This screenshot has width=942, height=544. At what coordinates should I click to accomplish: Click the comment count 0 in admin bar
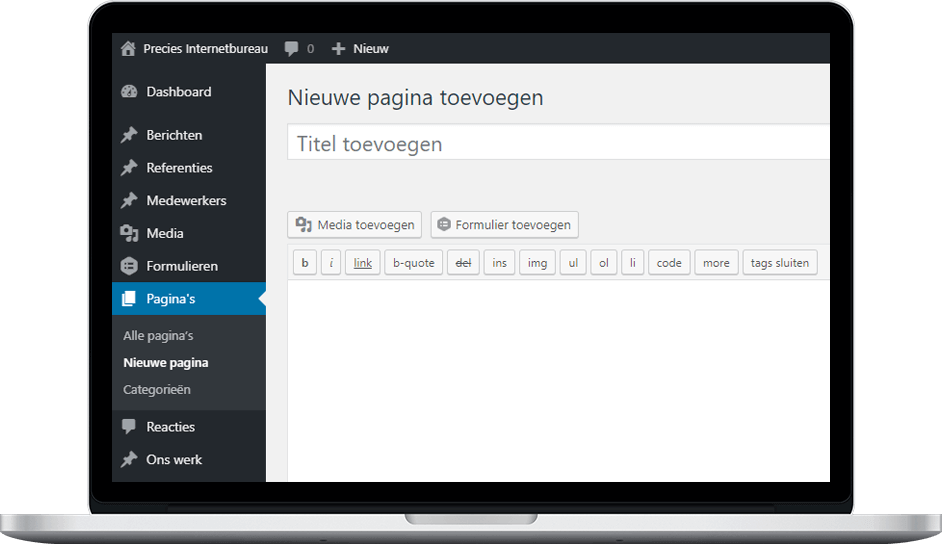coord(310,49)
